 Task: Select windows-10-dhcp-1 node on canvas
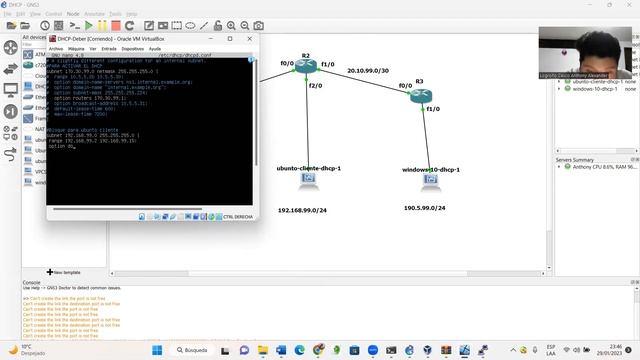[431, 181]
